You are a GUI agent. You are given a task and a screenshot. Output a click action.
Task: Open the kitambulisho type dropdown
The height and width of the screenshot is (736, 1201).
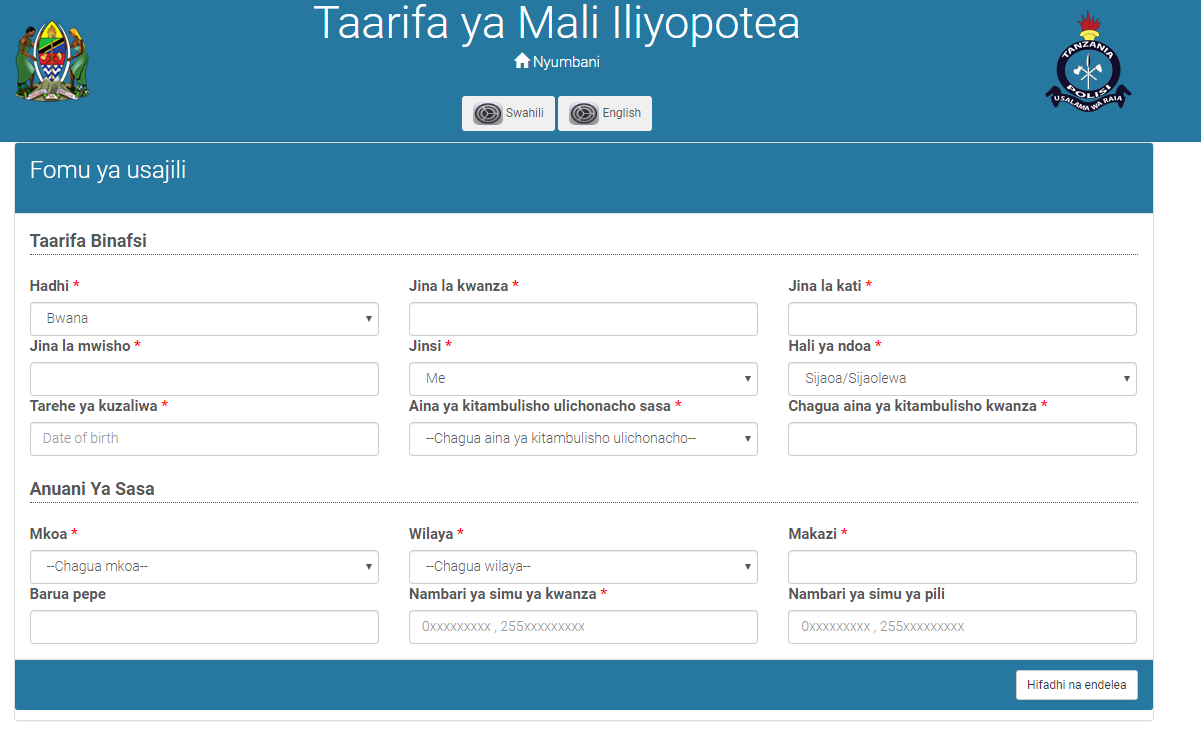click(583, 439)
